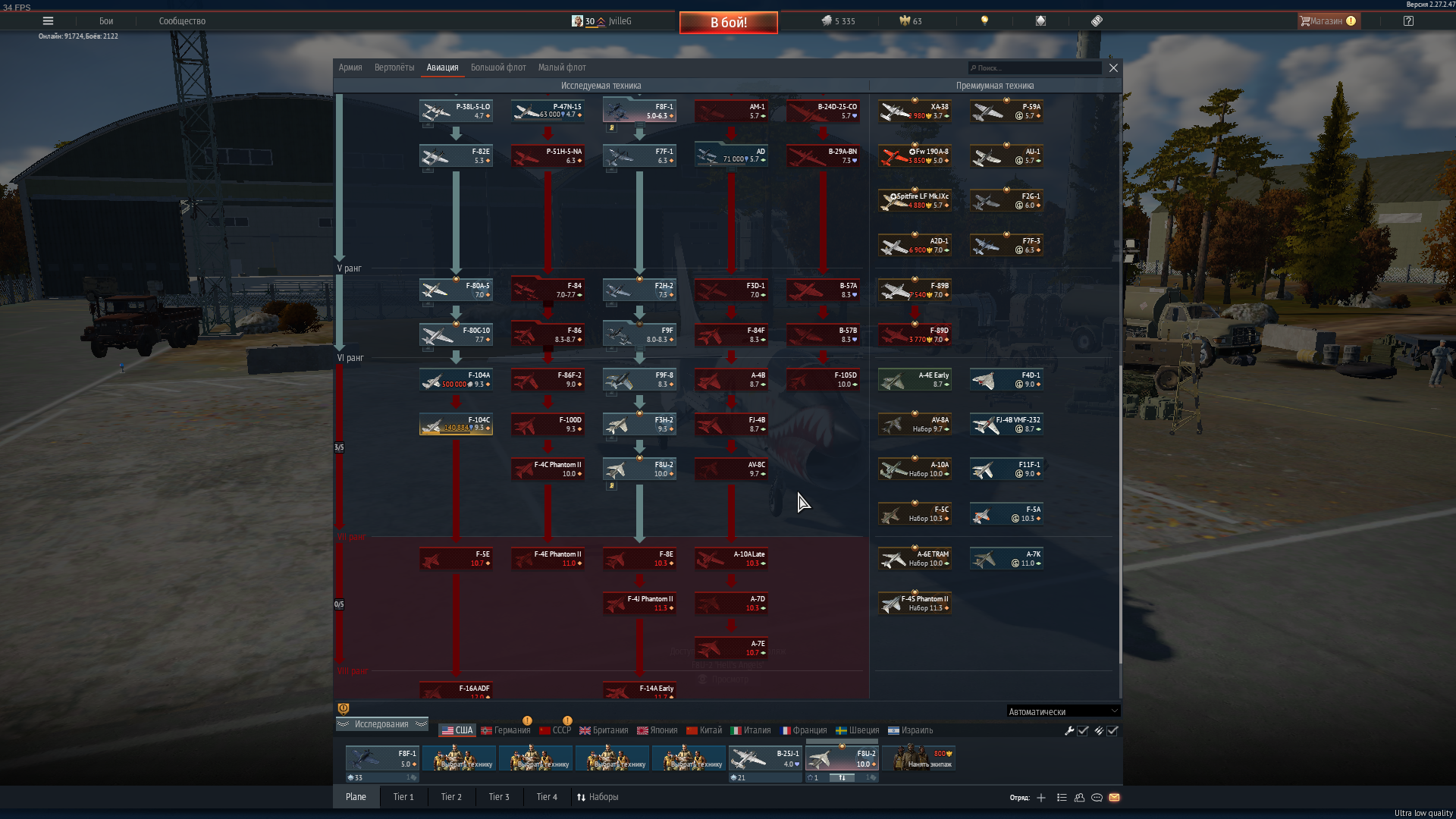Viewport: 1456px width, 819px height.
Task: Open the hamburger main menu
Action: pyautogui.click(x=48, y=21)
